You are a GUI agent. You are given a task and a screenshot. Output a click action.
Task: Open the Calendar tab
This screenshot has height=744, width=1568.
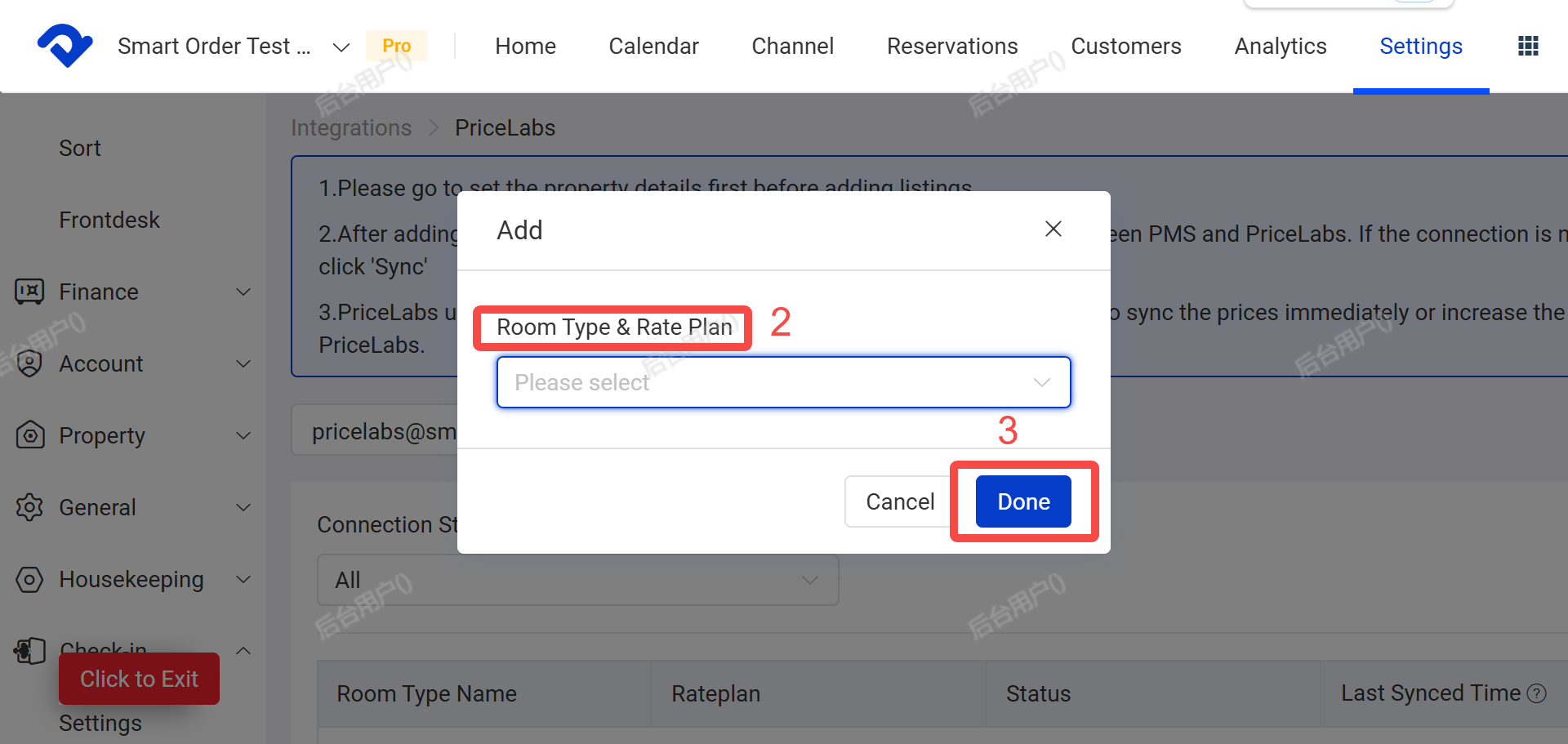[x=653, y=47]
